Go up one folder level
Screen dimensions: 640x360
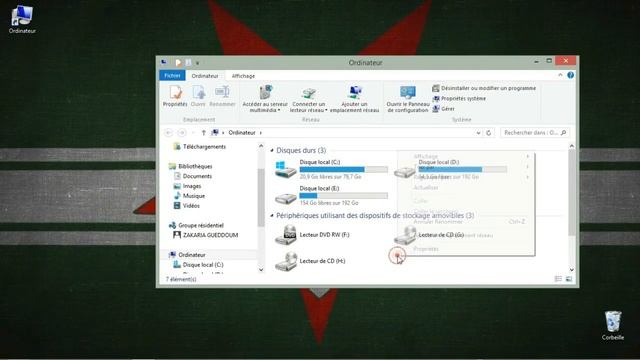(204, 133)
